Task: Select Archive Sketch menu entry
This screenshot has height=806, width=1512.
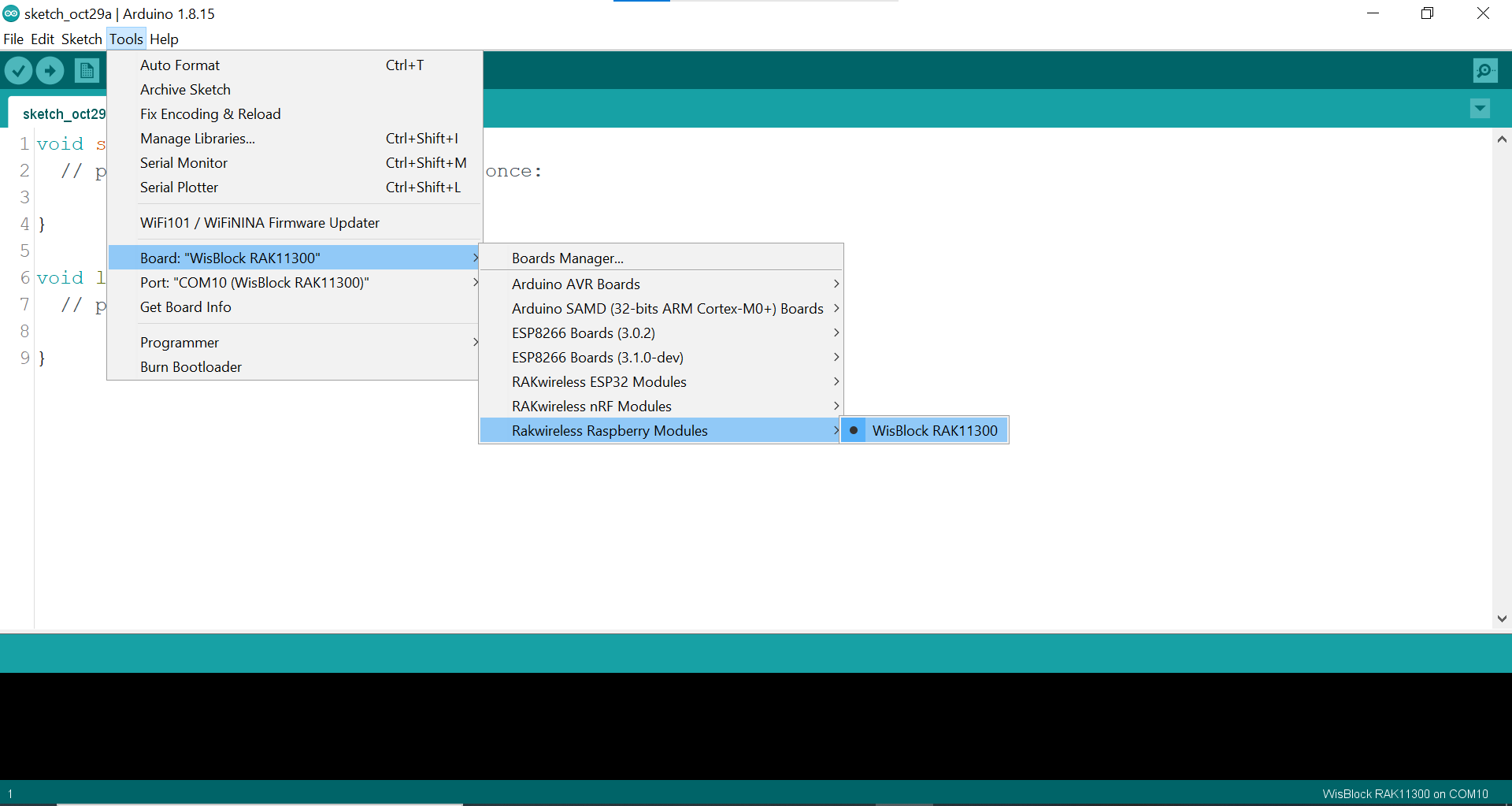Action: (x=295, y=90)
